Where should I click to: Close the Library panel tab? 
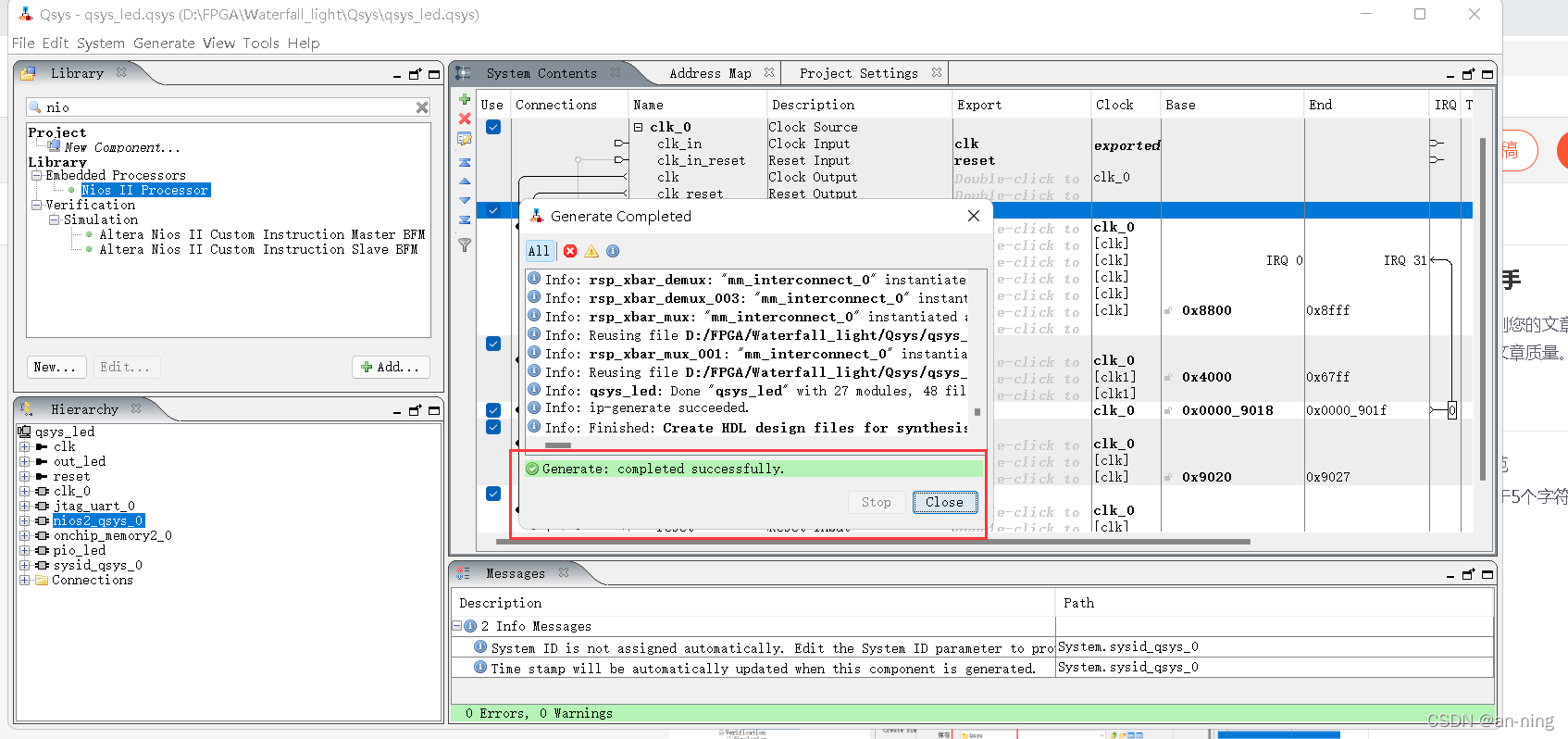pos(121,72)
